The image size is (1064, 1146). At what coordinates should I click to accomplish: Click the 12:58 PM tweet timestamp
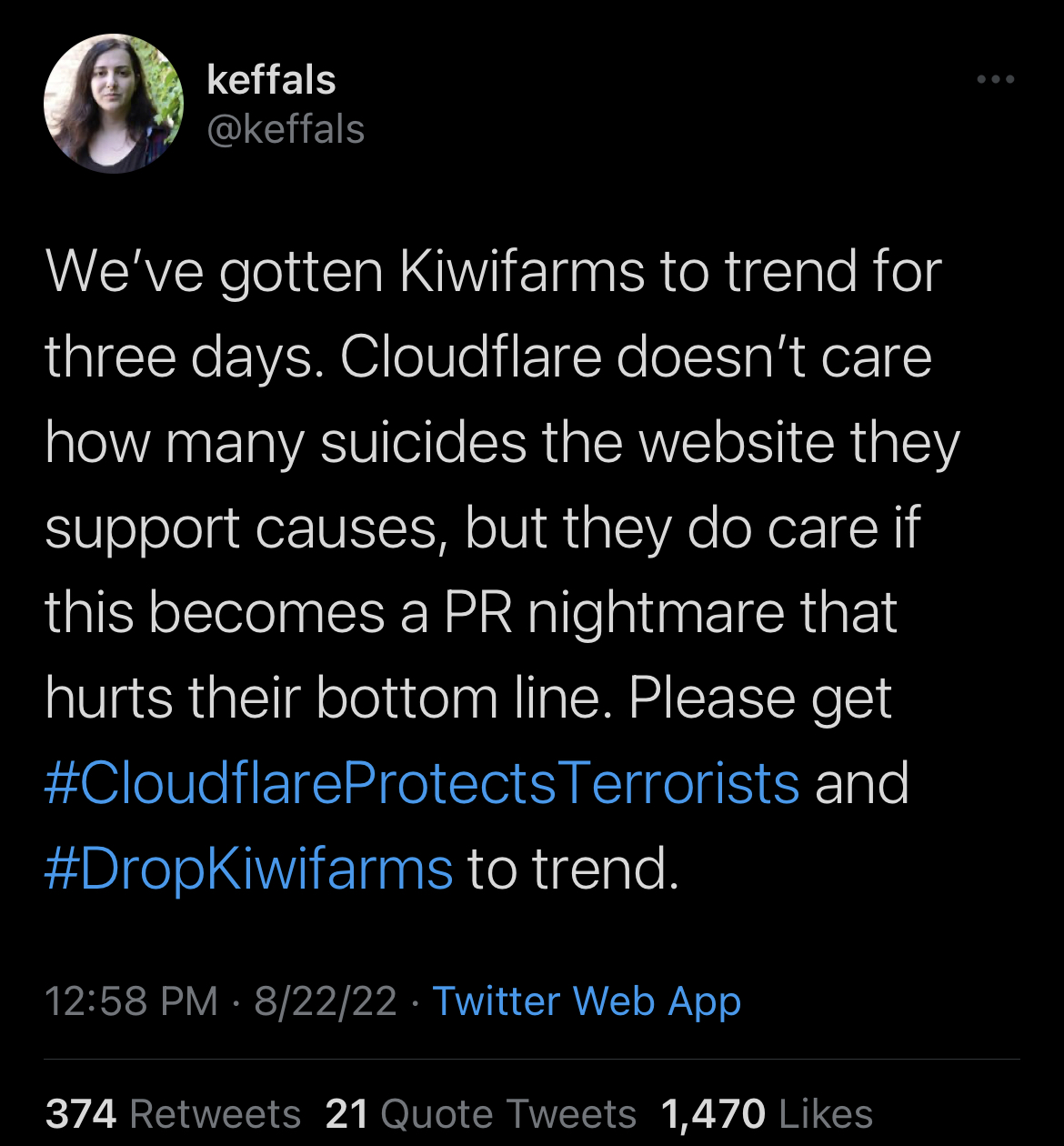[132, 1001]
